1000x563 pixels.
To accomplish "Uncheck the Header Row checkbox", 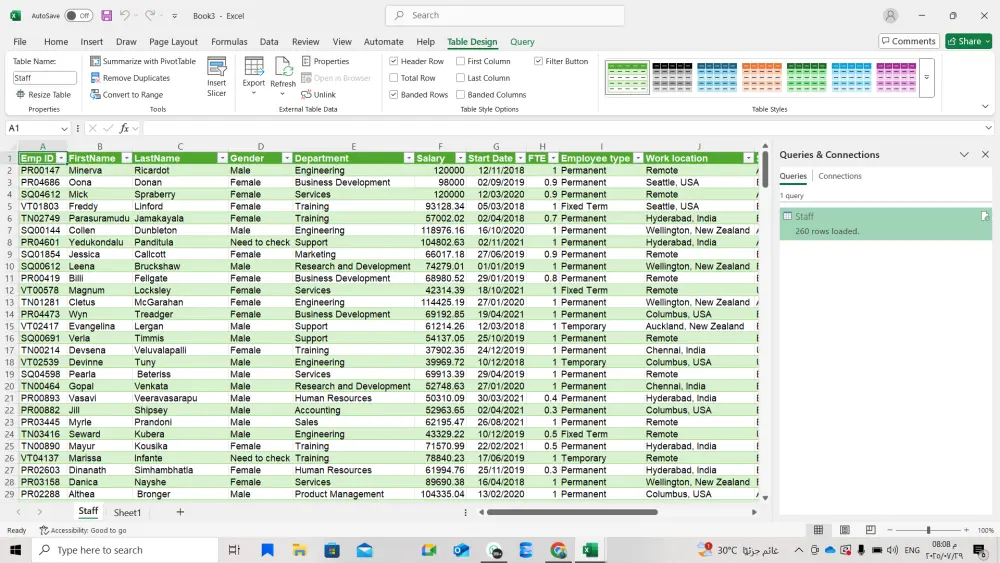I will click(x=393, y=61).
